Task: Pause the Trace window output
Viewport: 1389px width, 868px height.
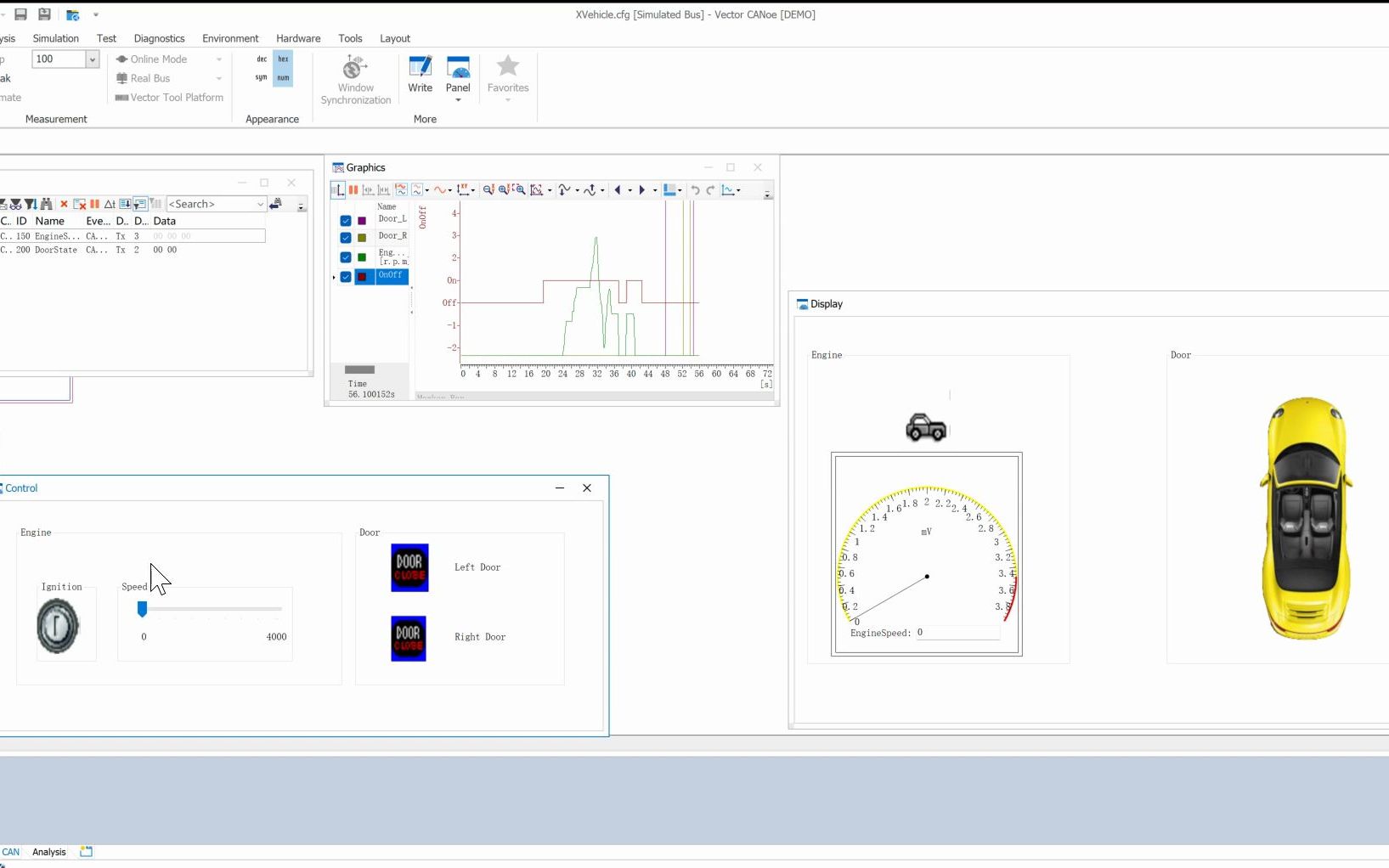Action: [95, 204]
